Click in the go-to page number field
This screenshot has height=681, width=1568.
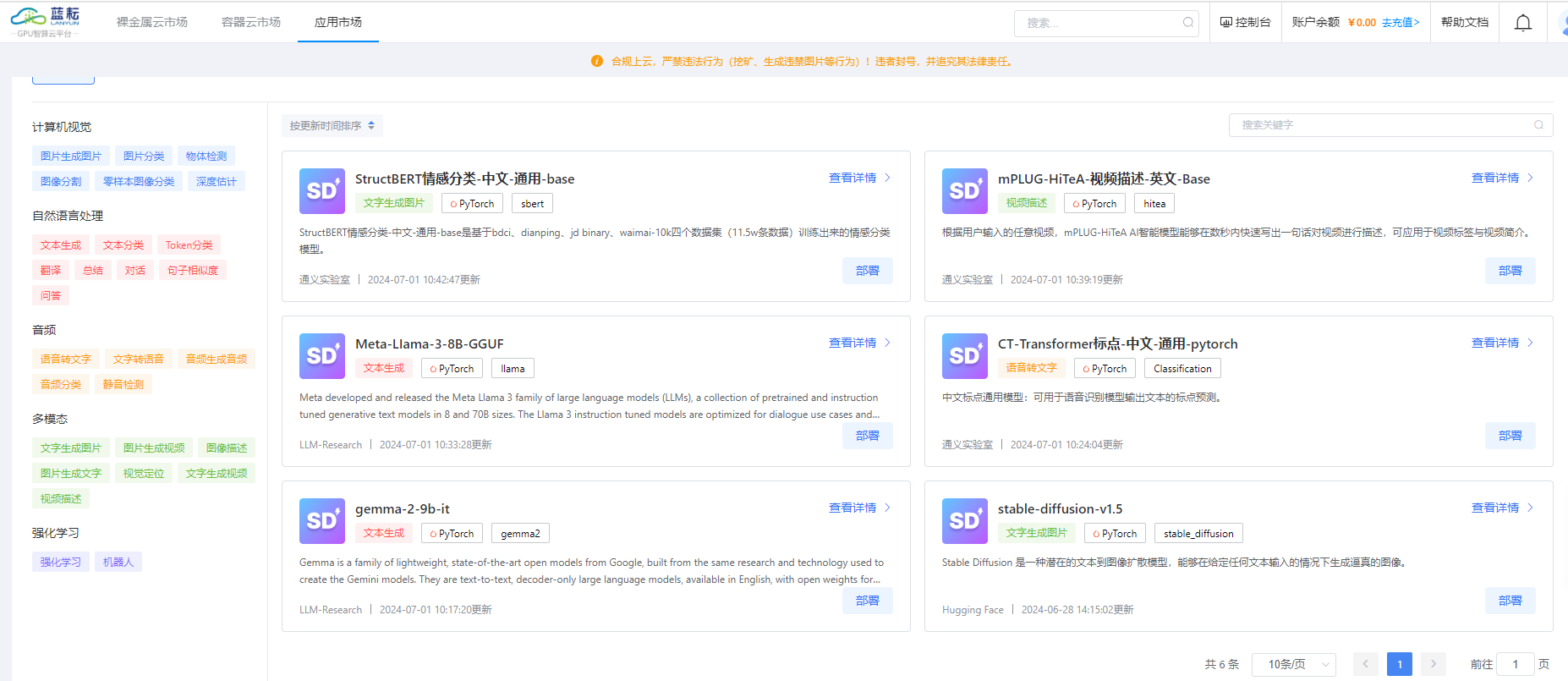click(1516, 664)
